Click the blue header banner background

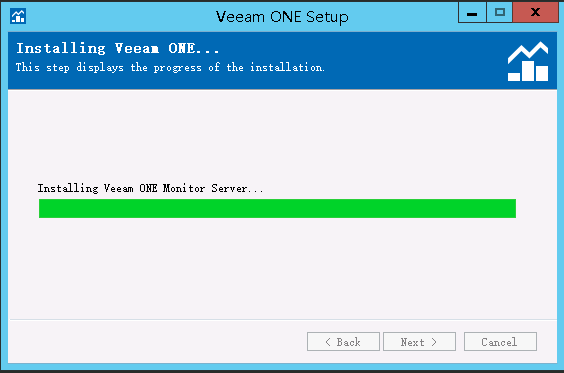pyautogui.click(x=396, y=60)
